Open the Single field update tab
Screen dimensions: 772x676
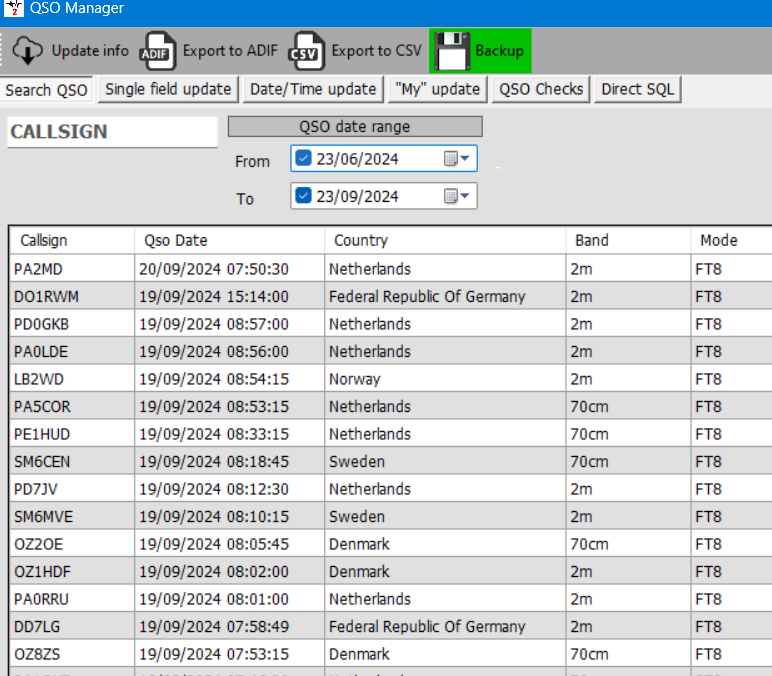(168, 89)
